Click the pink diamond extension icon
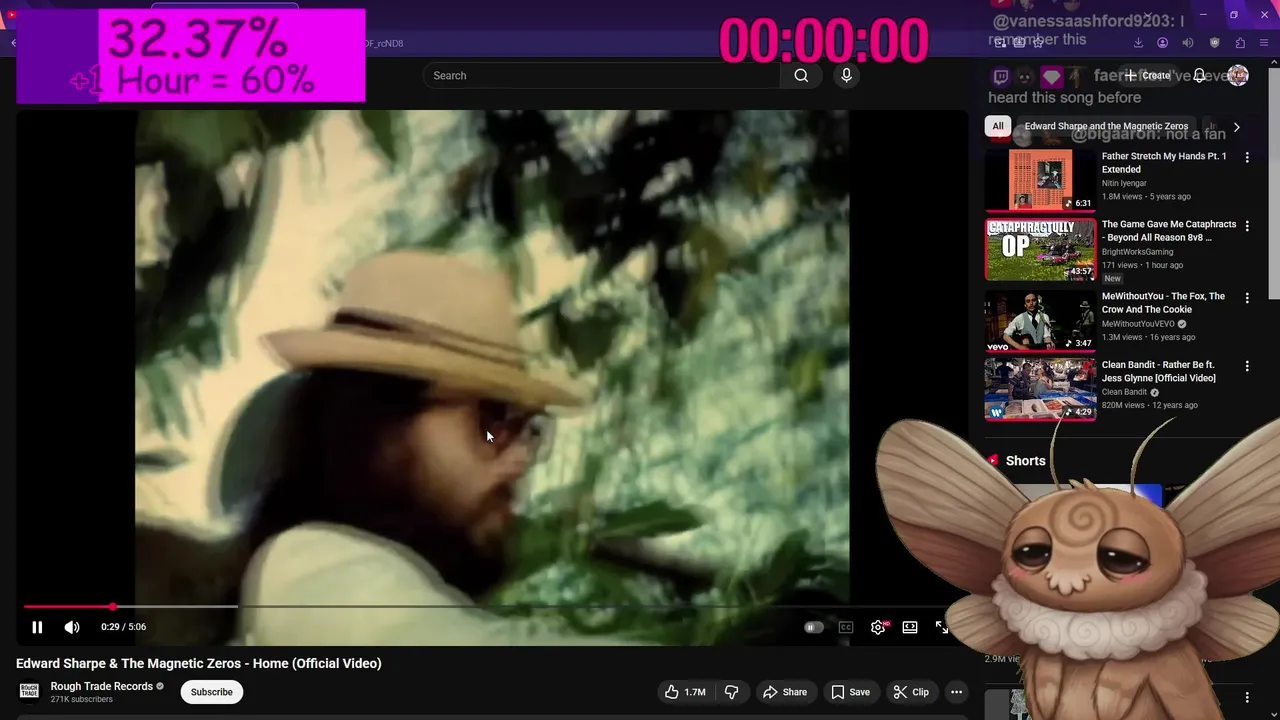Image resolution: width=1280 pixels, height=720 pixels. [1051, 76]
